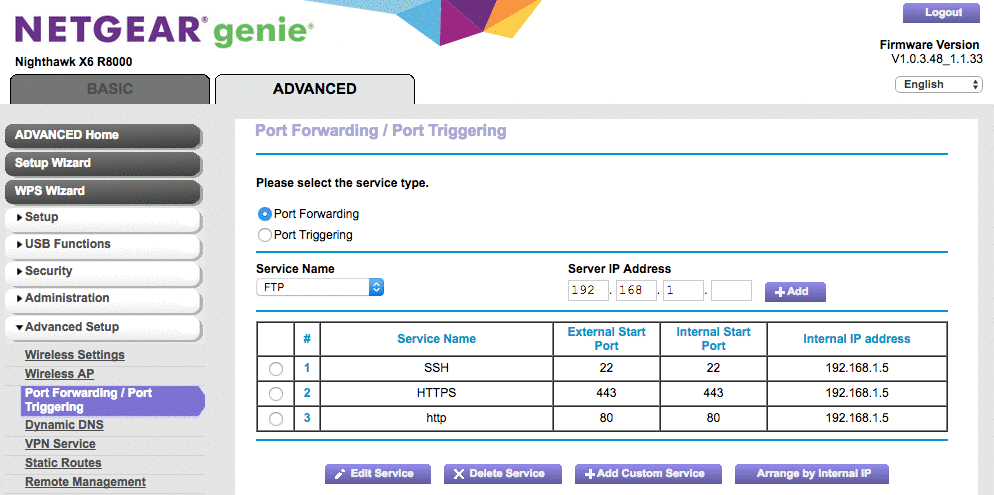
Task: Click internal start port 80 cell
Action: [714, 418]
